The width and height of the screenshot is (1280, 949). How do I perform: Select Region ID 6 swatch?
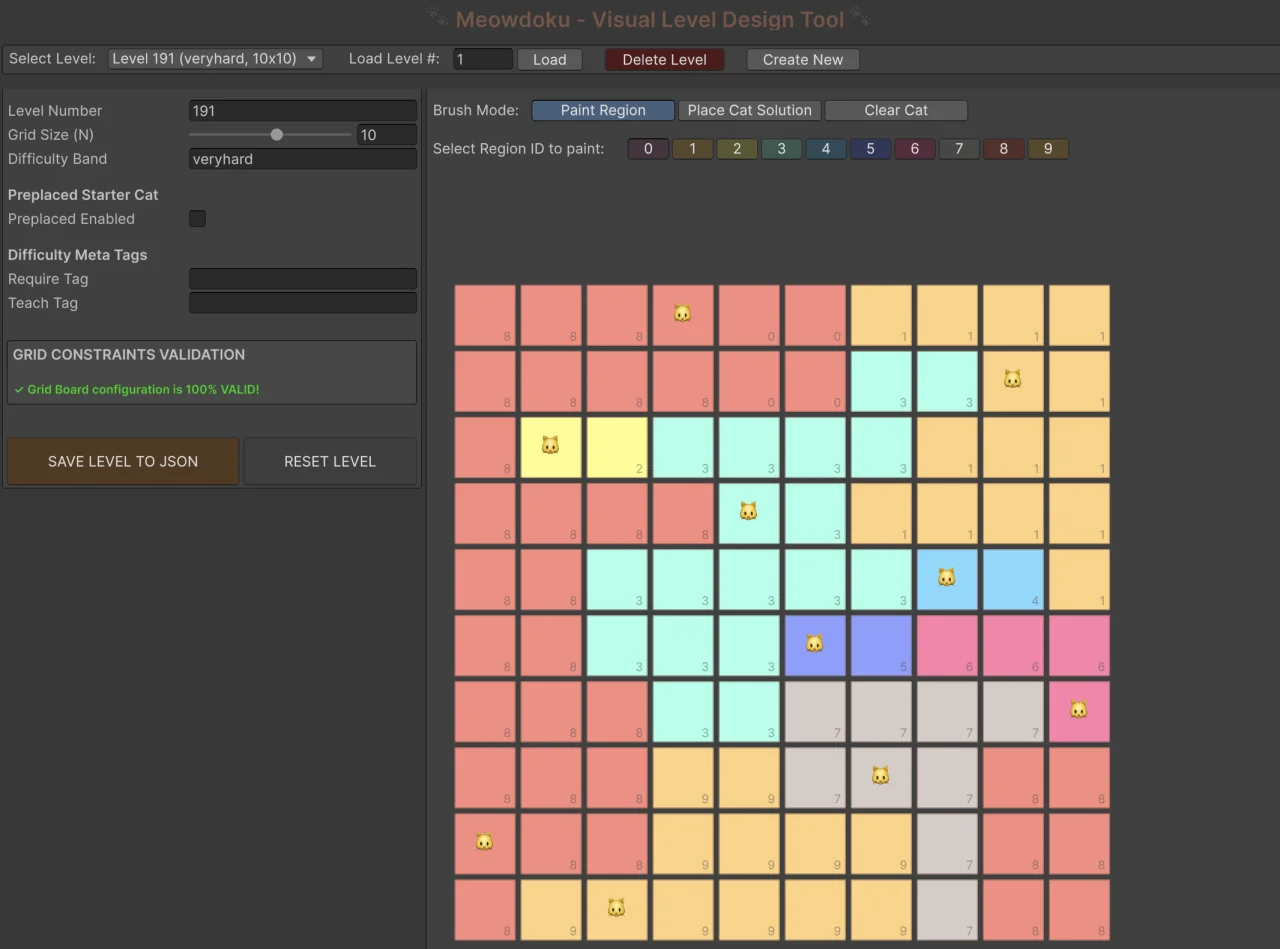[x=915, y=149]
